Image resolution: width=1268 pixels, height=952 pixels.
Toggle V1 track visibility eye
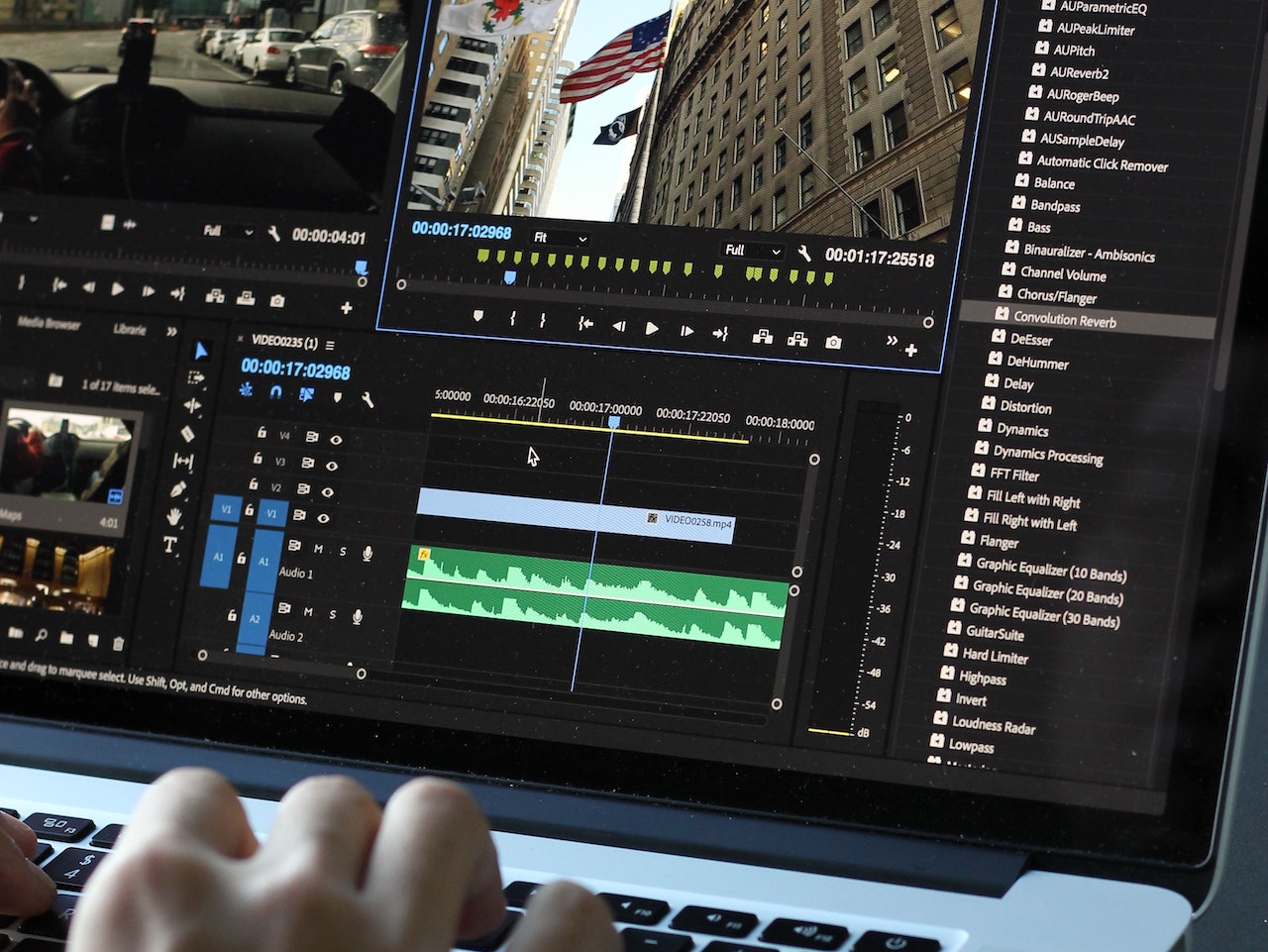(x=324, y=518)
